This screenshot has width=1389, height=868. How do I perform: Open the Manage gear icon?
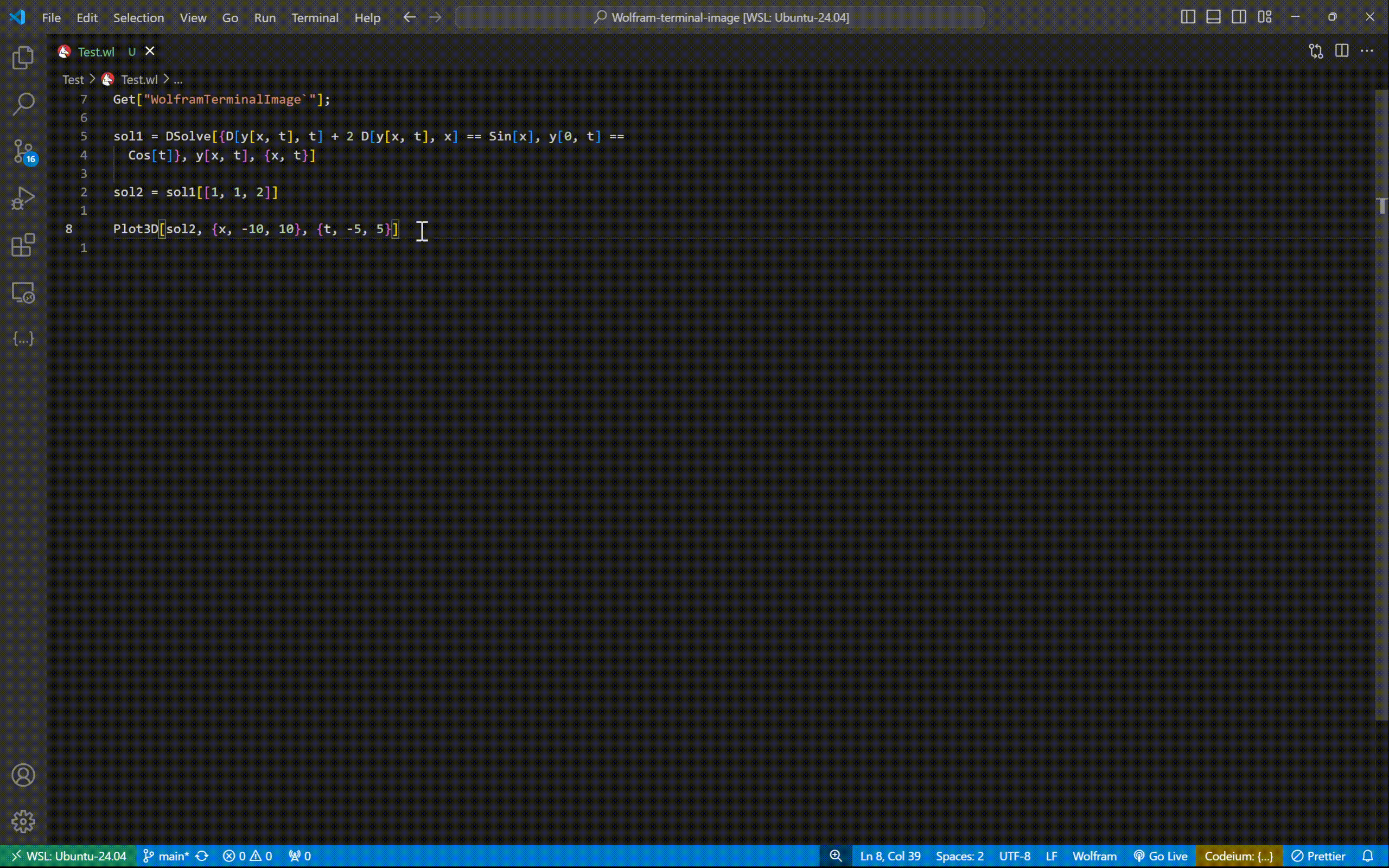pos(23,821)
